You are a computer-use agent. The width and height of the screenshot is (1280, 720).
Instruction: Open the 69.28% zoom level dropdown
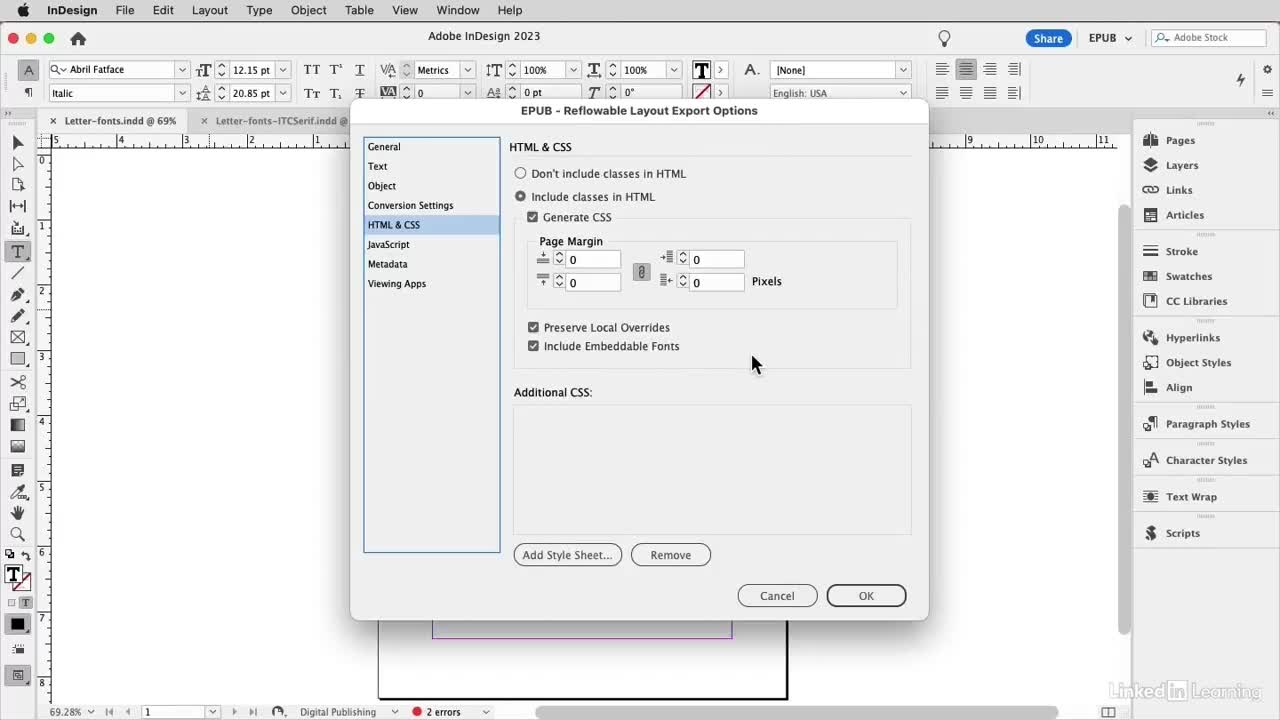tap(90, 712)
